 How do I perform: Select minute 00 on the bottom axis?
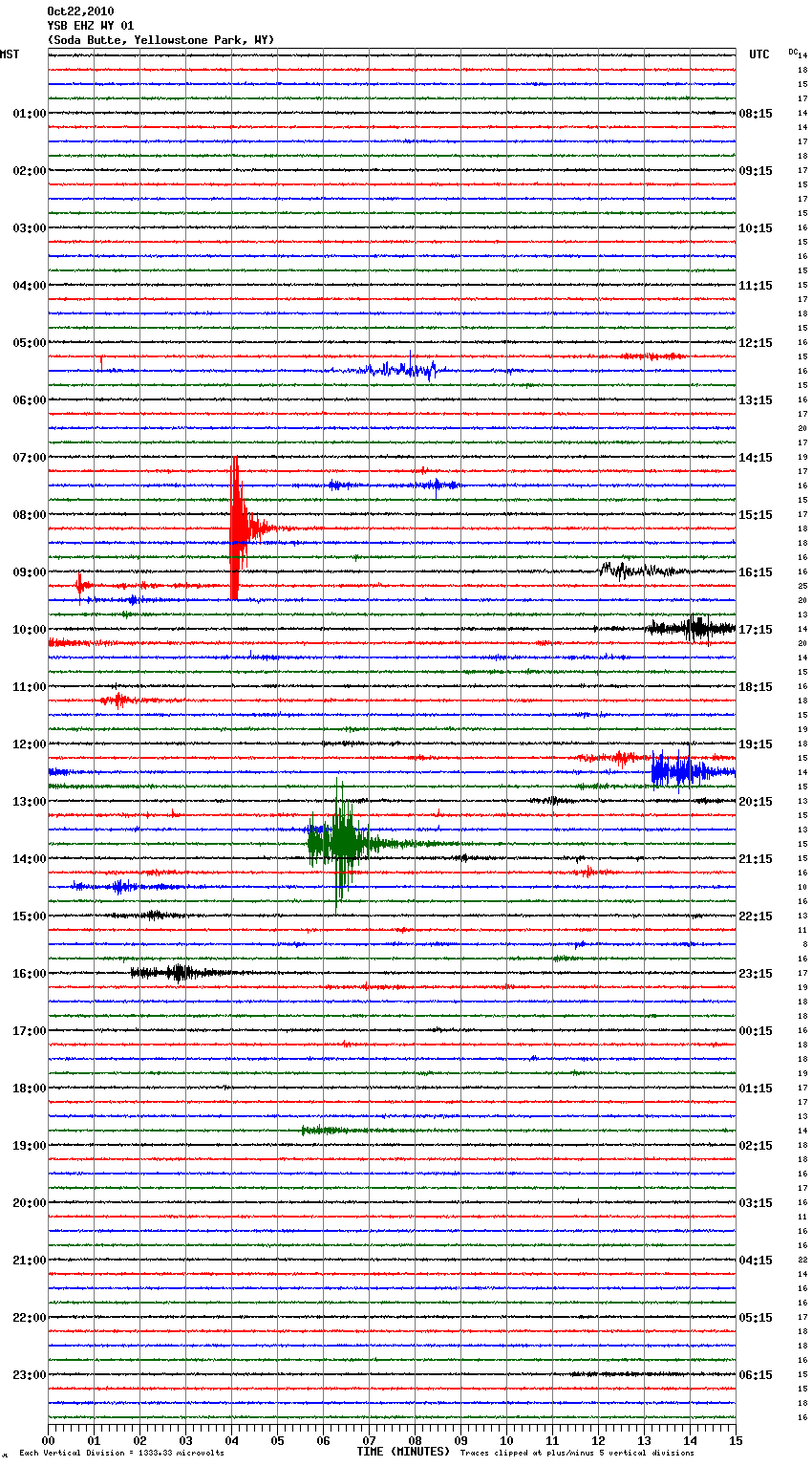(48, 1440)
